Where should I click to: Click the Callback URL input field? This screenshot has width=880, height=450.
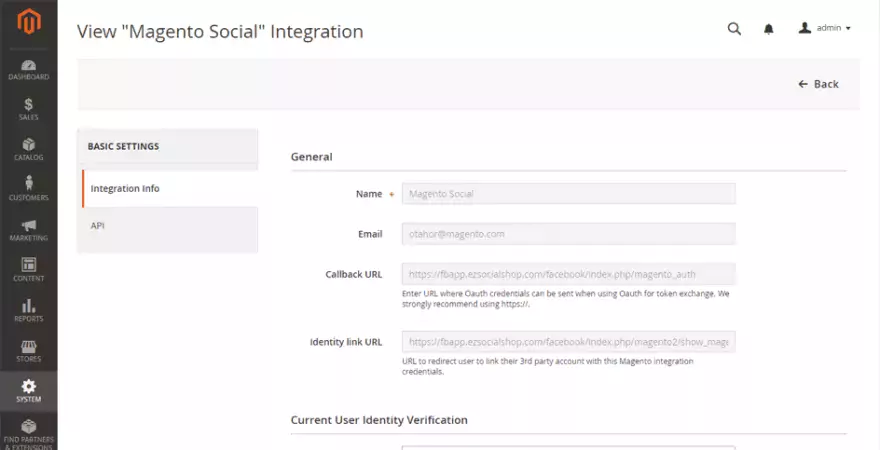point(569,274)
